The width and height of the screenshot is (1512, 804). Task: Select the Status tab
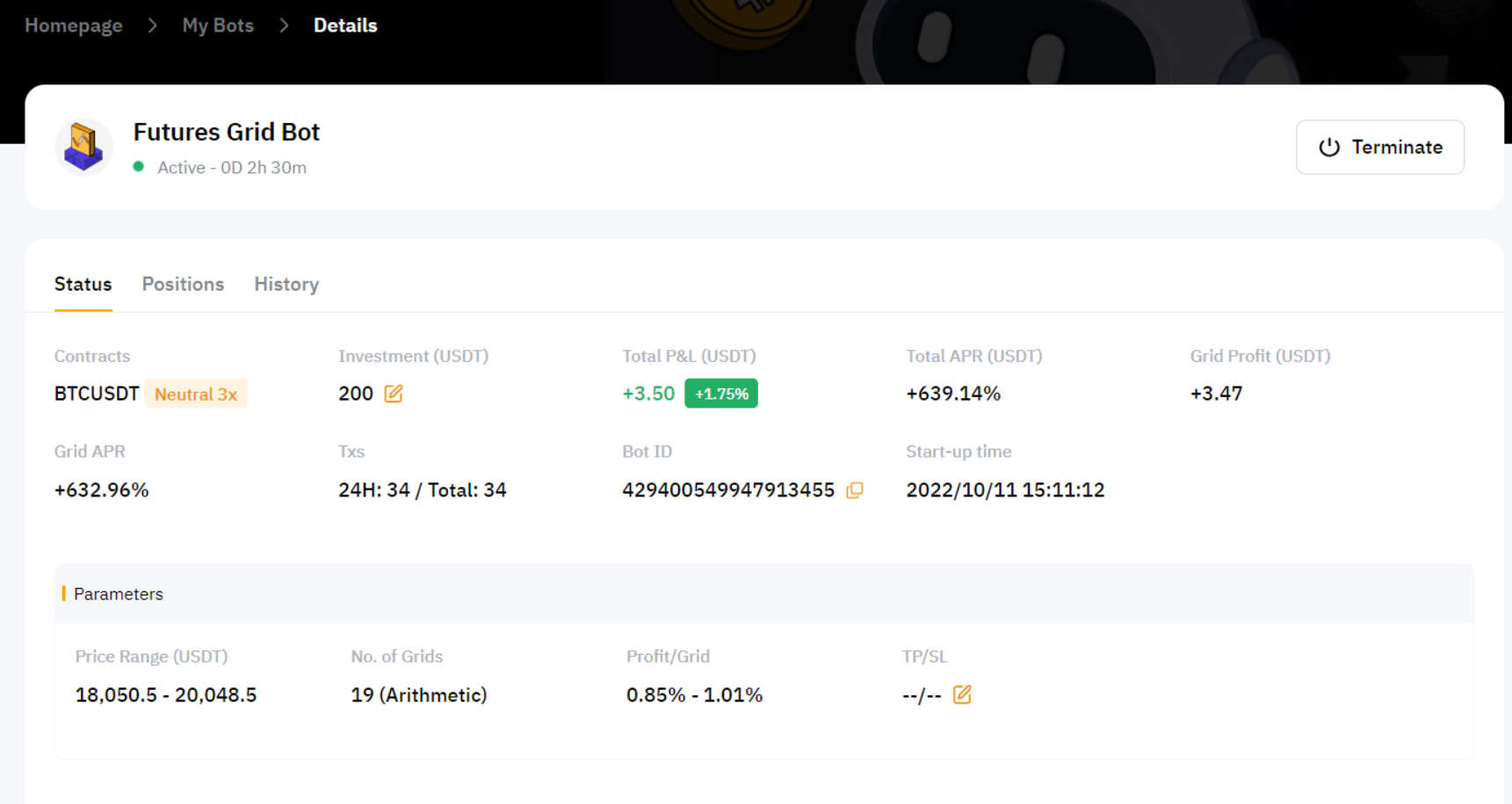83,284
